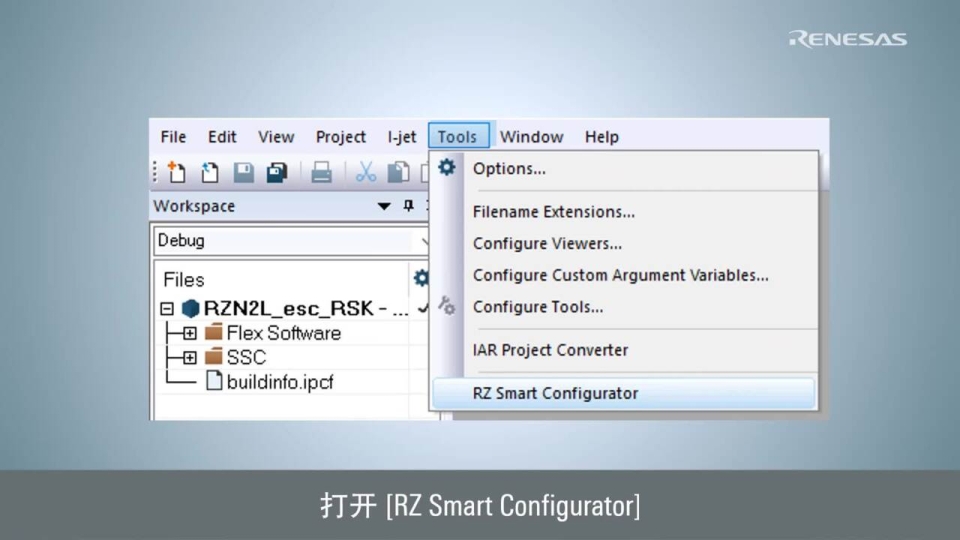Open RZ Smart Configurator from Tools menu
960x540 pixels.
point(555,393)
